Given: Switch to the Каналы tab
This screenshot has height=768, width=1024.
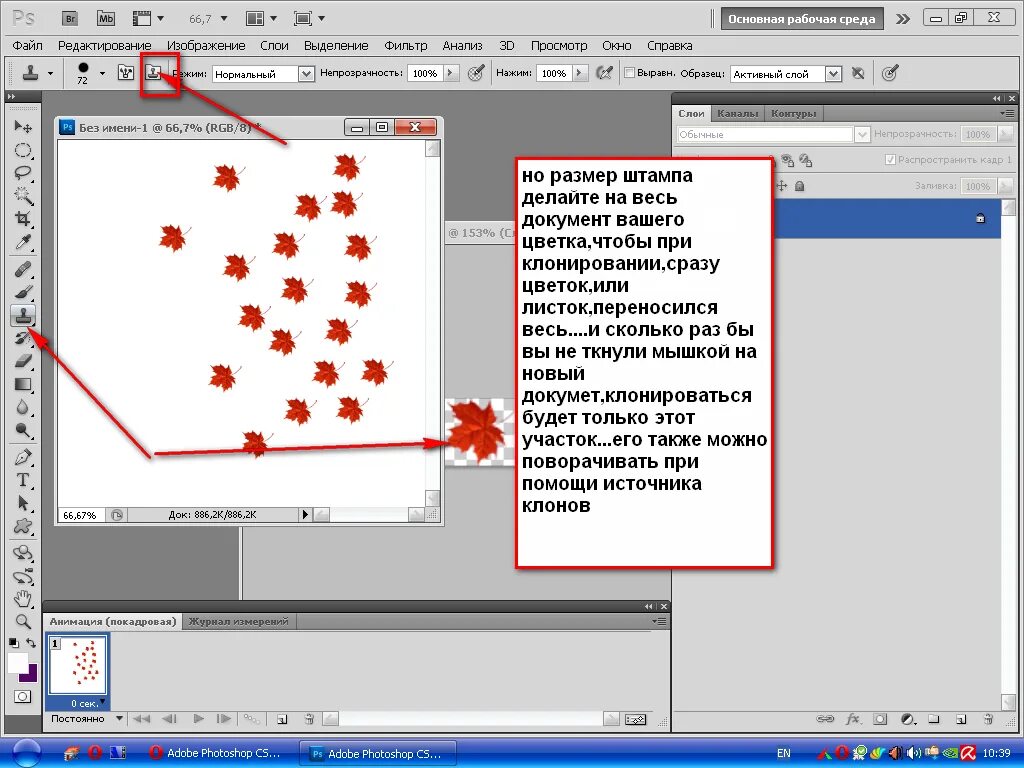Looking at the screenshot, I should point(737,114).
